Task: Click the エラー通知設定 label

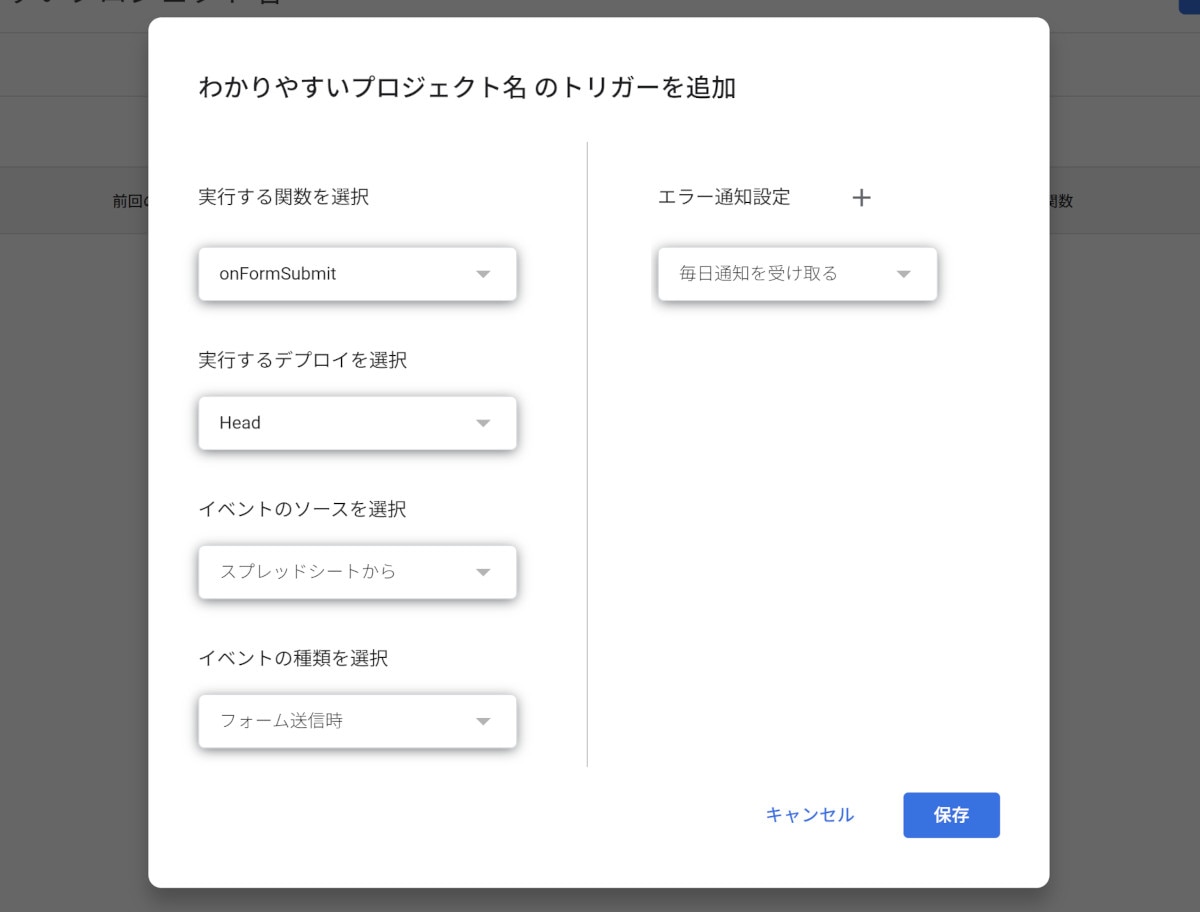Action: (x=724, y=198)
